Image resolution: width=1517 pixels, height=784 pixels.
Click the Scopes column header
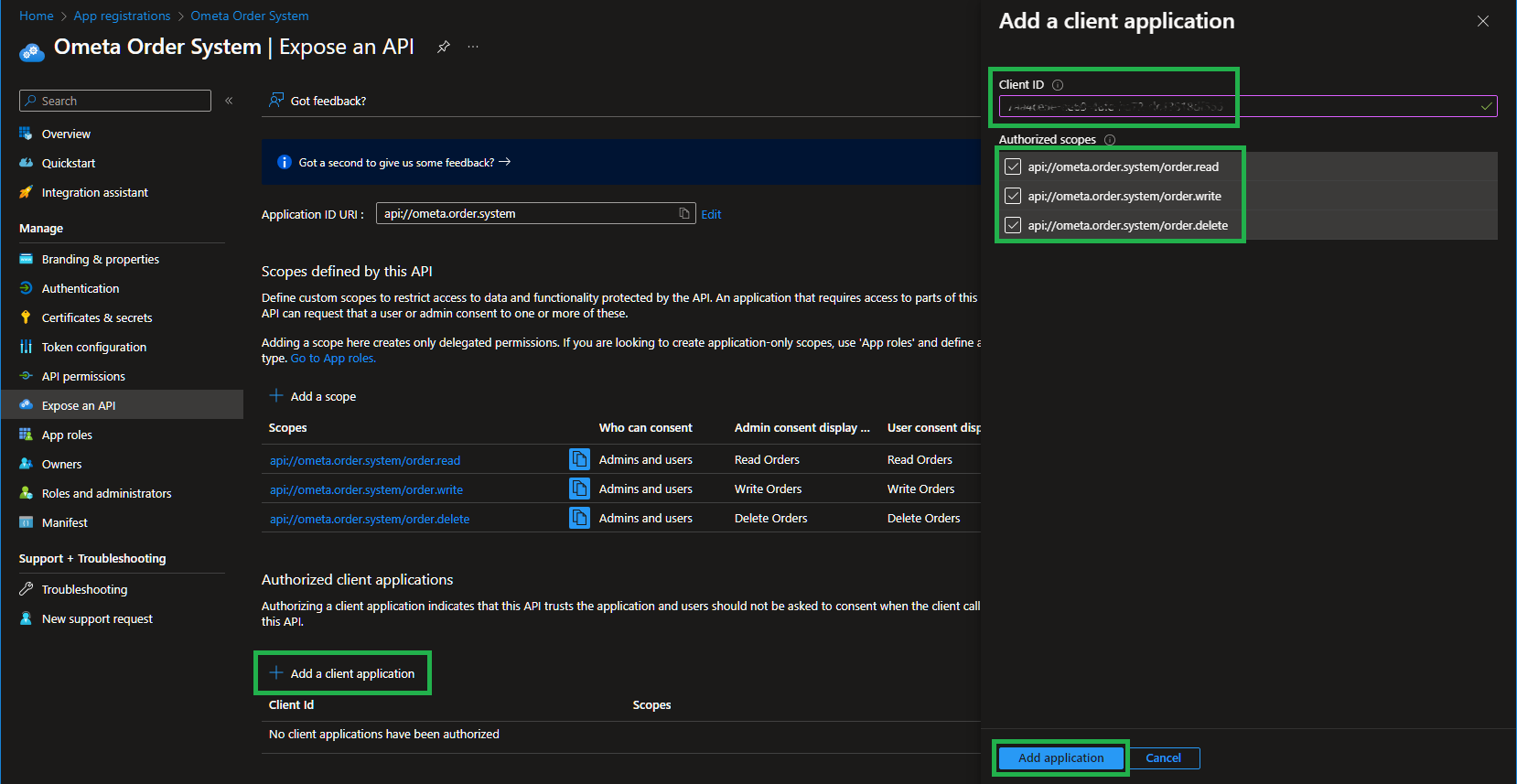[x=288, y=427]
